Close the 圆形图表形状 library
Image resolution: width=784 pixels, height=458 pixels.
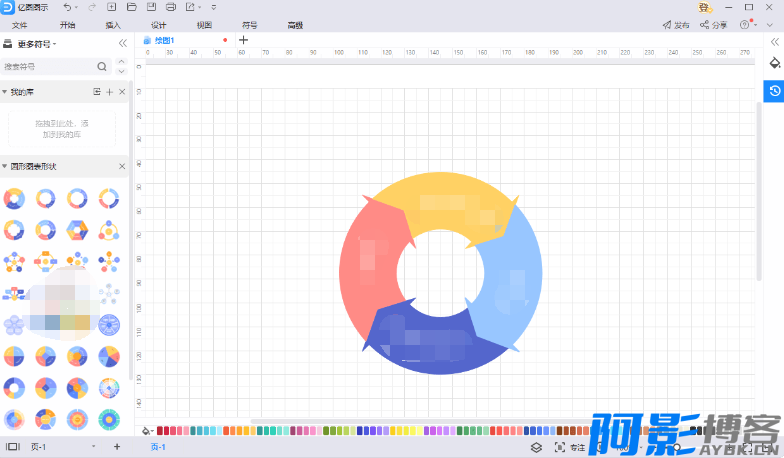(122, 166)
